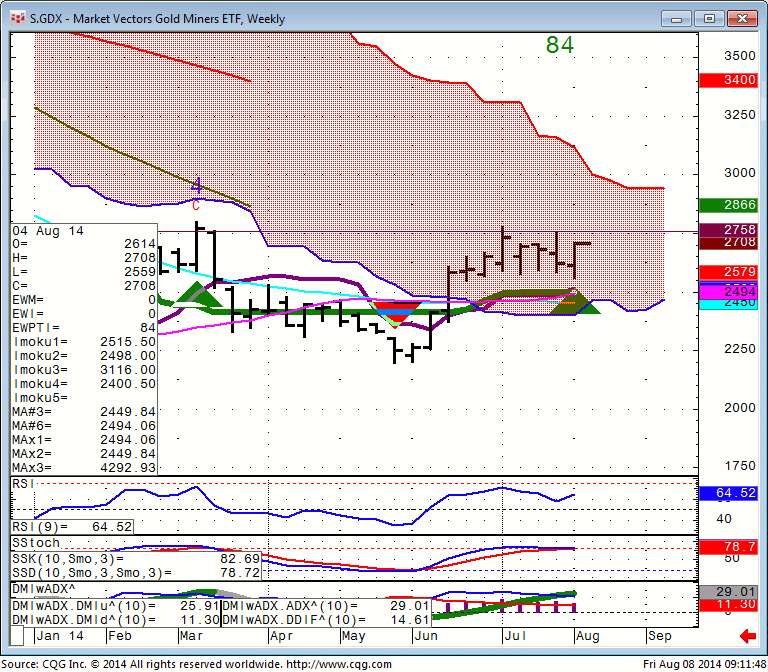Click the gray 29.01 ADX value label
Viewport: 768px width, 672px height.
728,592
